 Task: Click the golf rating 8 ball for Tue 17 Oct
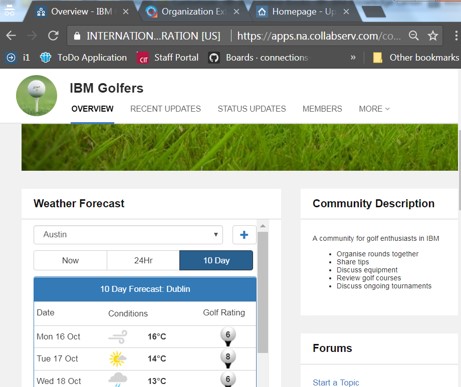pyautogui.click(x=228, y=359)
